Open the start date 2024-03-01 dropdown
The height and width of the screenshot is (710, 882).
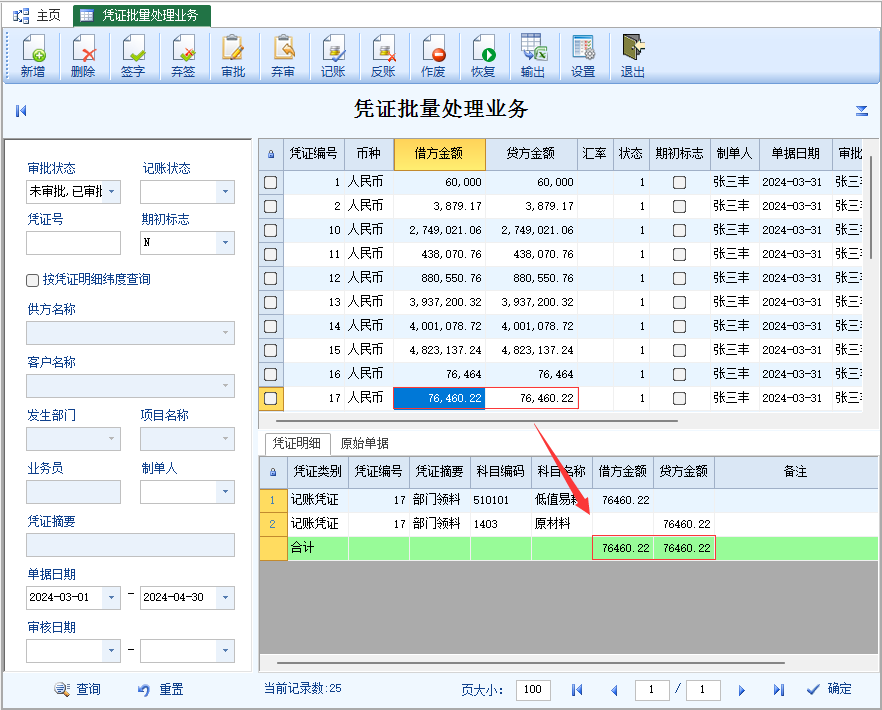click(111, 597)
